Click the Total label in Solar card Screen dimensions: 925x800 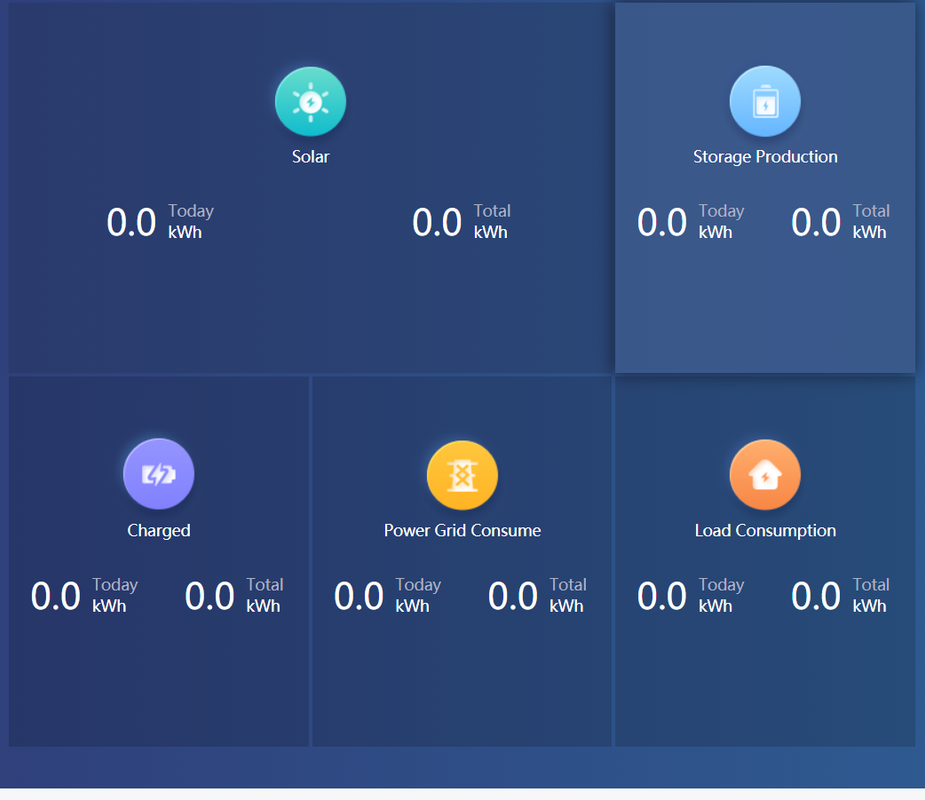tap(492, 211)
